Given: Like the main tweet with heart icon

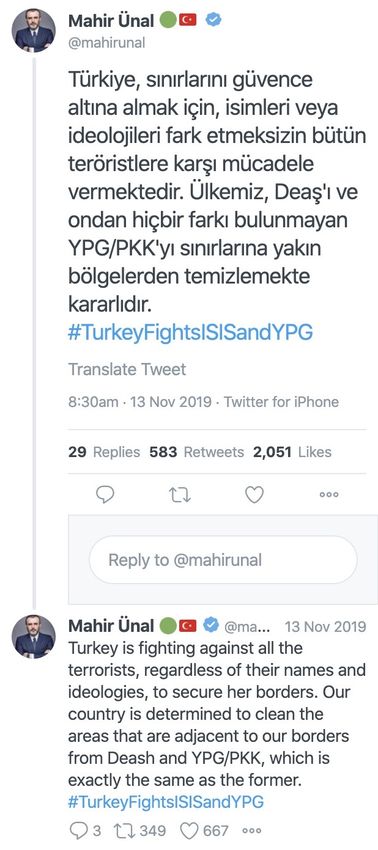Looking at the screenshot, I should [x=254, y=494].
